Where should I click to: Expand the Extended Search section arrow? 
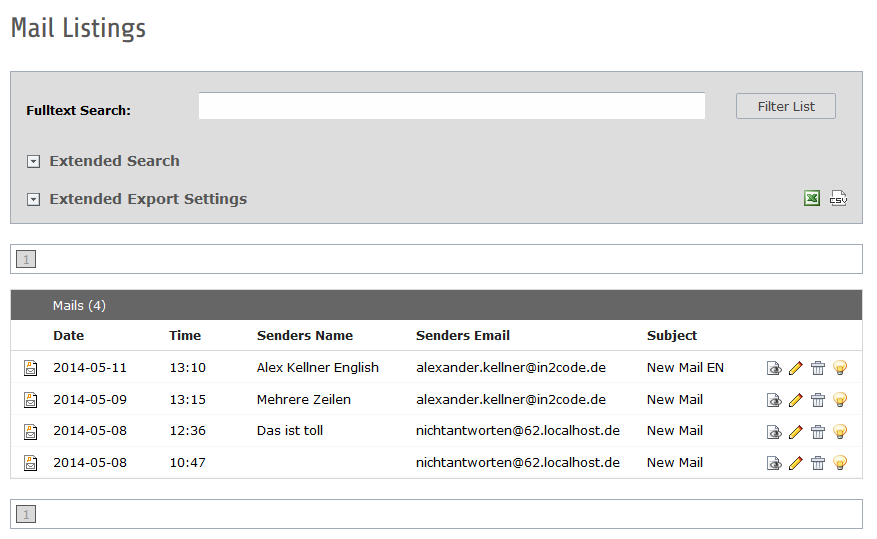(33, 162)
